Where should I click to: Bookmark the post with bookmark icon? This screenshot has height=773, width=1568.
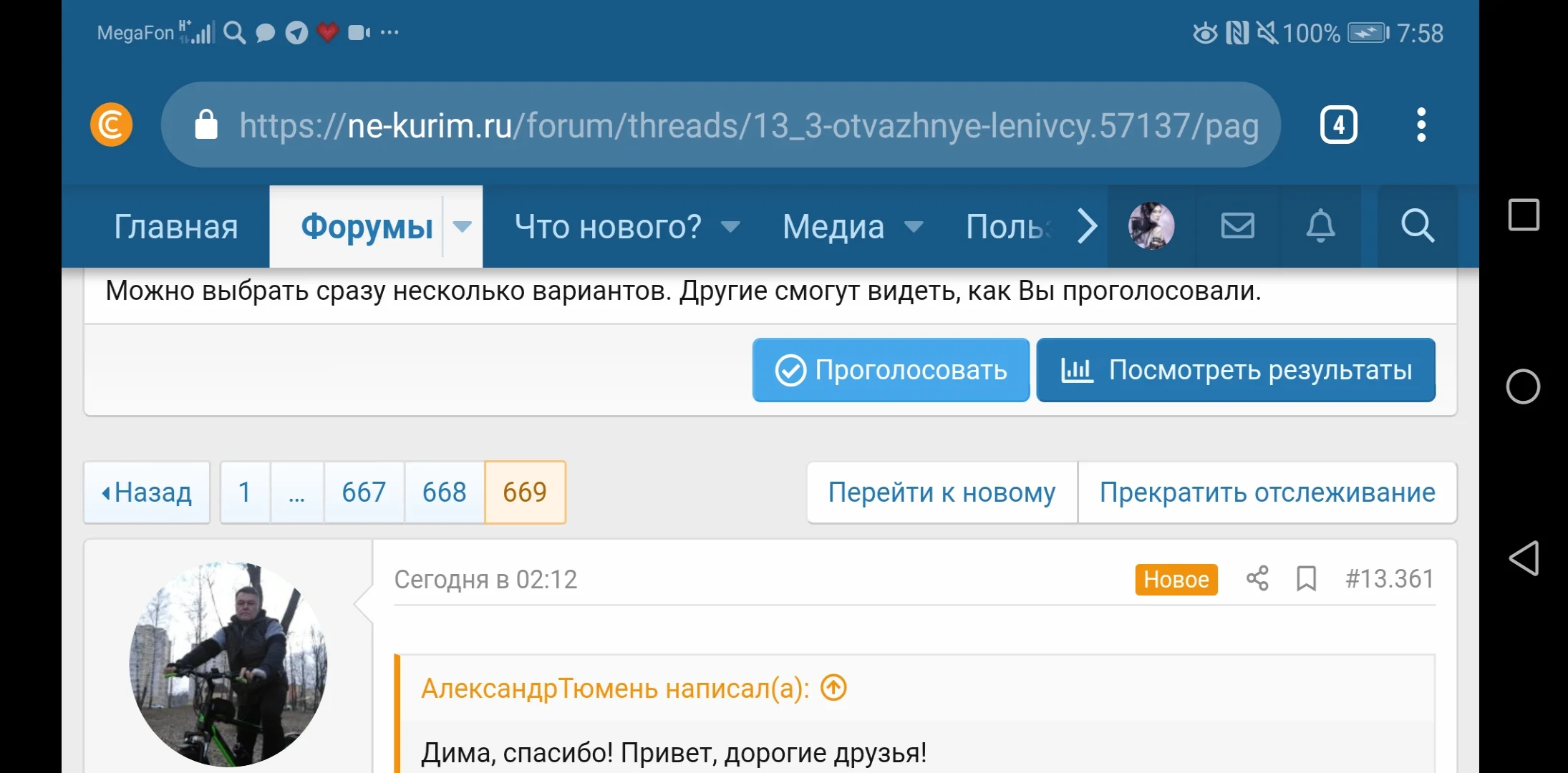point(1307,580)
